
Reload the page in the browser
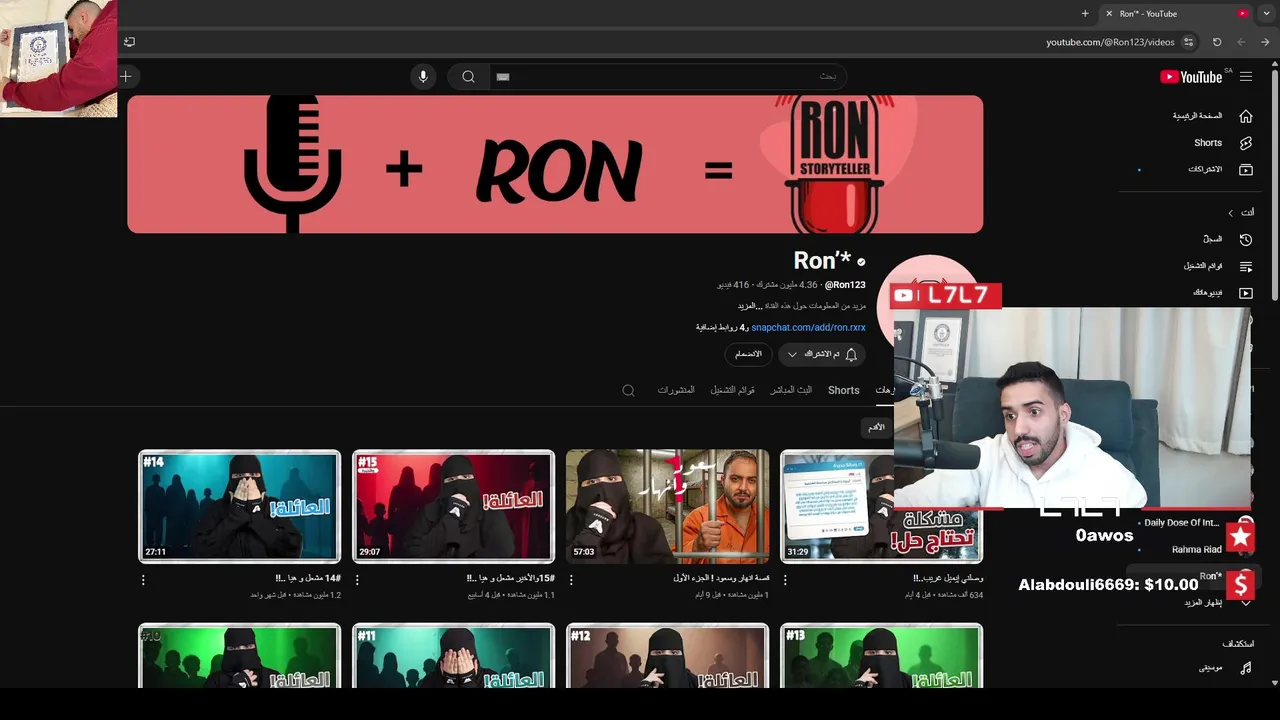1217,42
